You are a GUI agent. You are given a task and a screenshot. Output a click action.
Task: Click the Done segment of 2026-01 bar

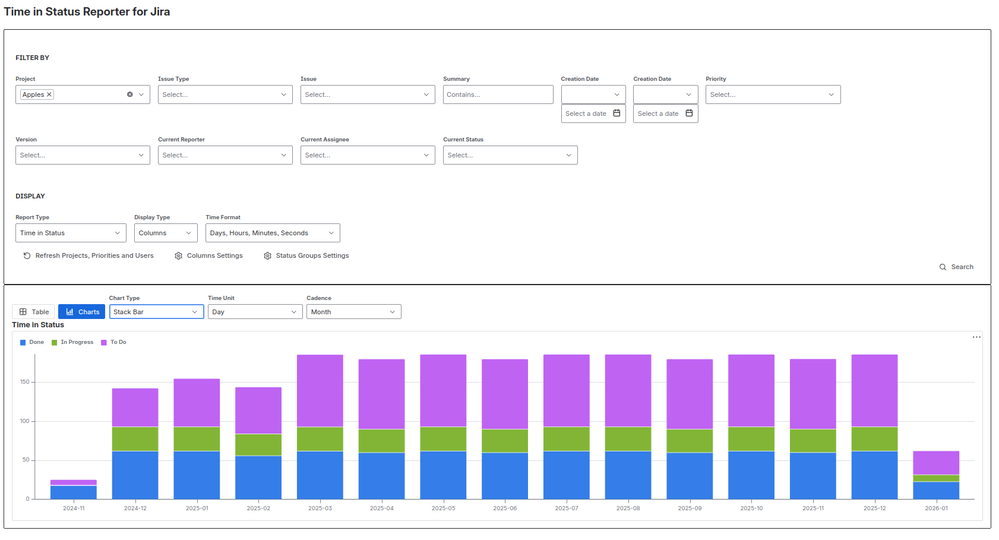coord(936,490)
